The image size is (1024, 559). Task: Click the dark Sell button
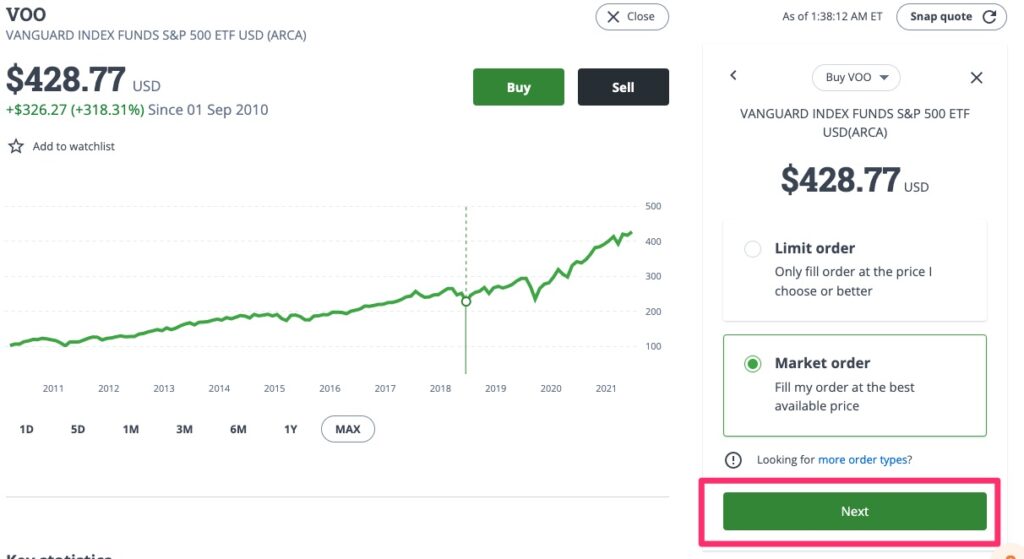[x=623, y=87]
